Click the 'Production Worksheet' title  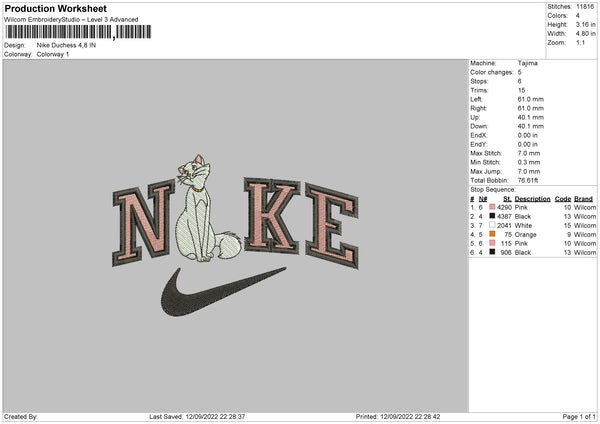(x=55, y=8)
